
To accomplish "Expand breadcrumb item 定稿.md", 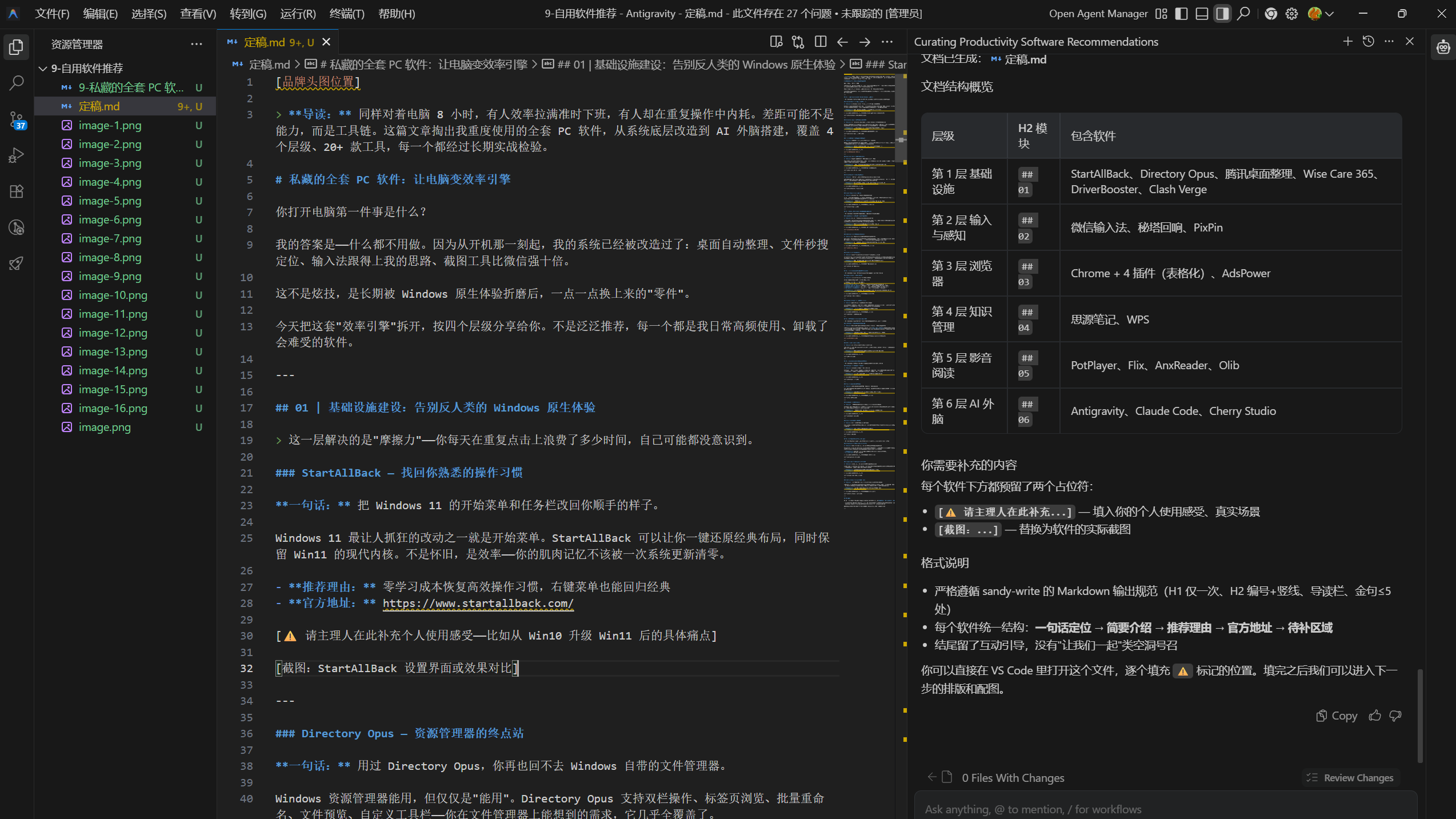I will tap(269, 65).
